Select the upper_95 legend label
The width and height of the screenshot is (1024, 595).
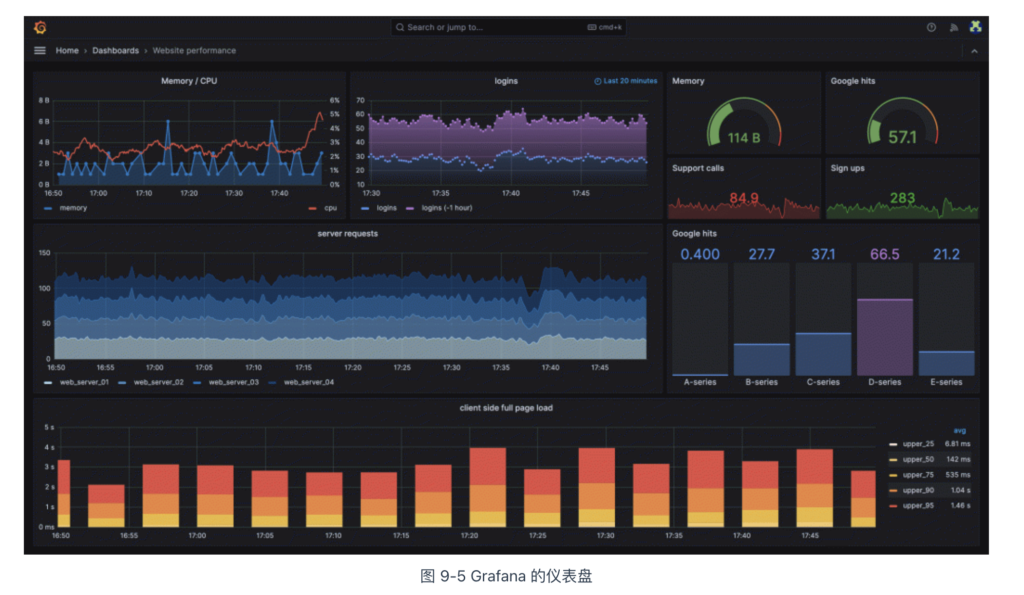pos(918,506)
